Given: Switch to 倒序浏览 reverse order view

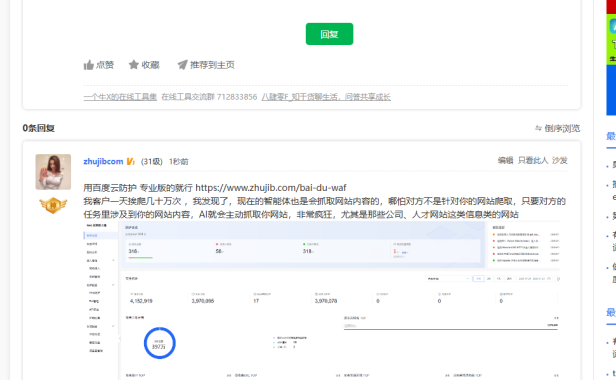Looking at the screenshot, I should 557,128.
